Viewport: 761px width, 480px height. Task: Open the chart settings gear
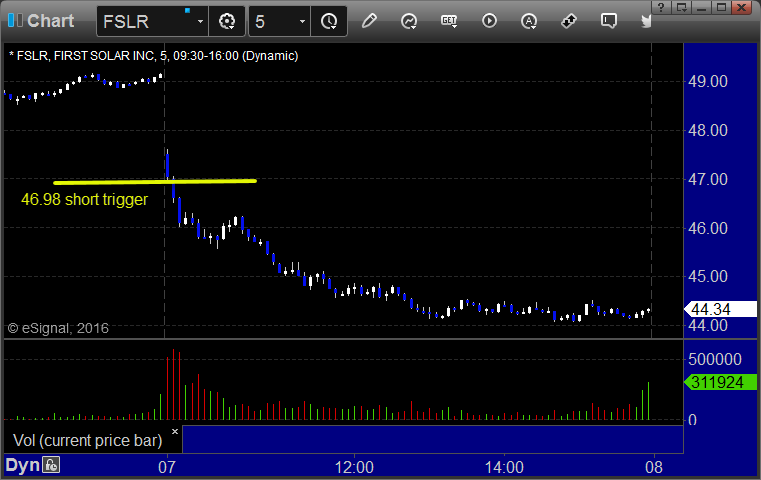pos(227,21)
